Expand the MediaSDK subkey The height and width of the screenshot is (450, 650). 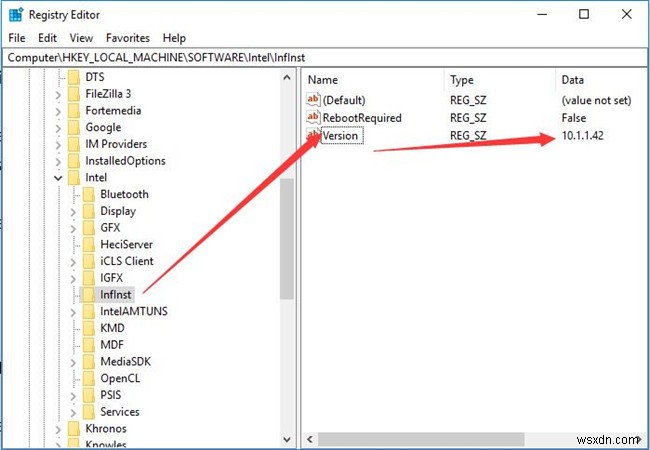click(73, 362)
